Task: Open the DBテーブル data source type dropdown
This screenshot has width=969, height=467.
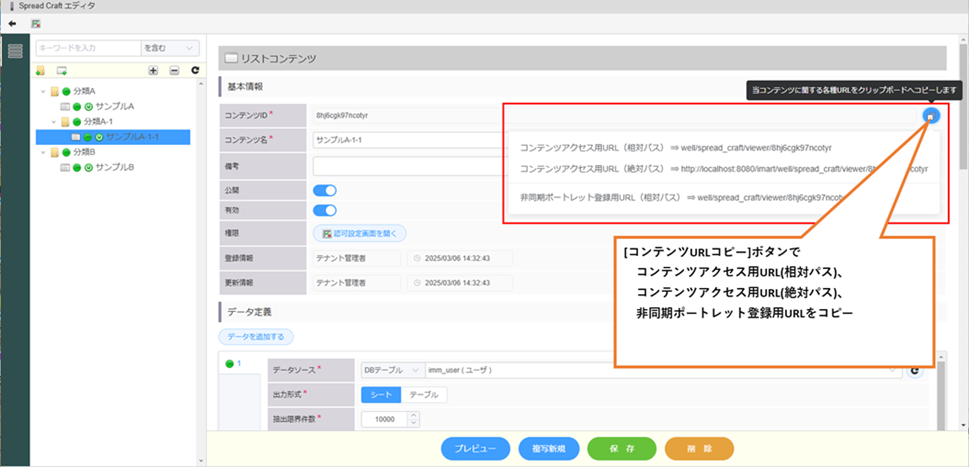Action: (x=390, y=370)
